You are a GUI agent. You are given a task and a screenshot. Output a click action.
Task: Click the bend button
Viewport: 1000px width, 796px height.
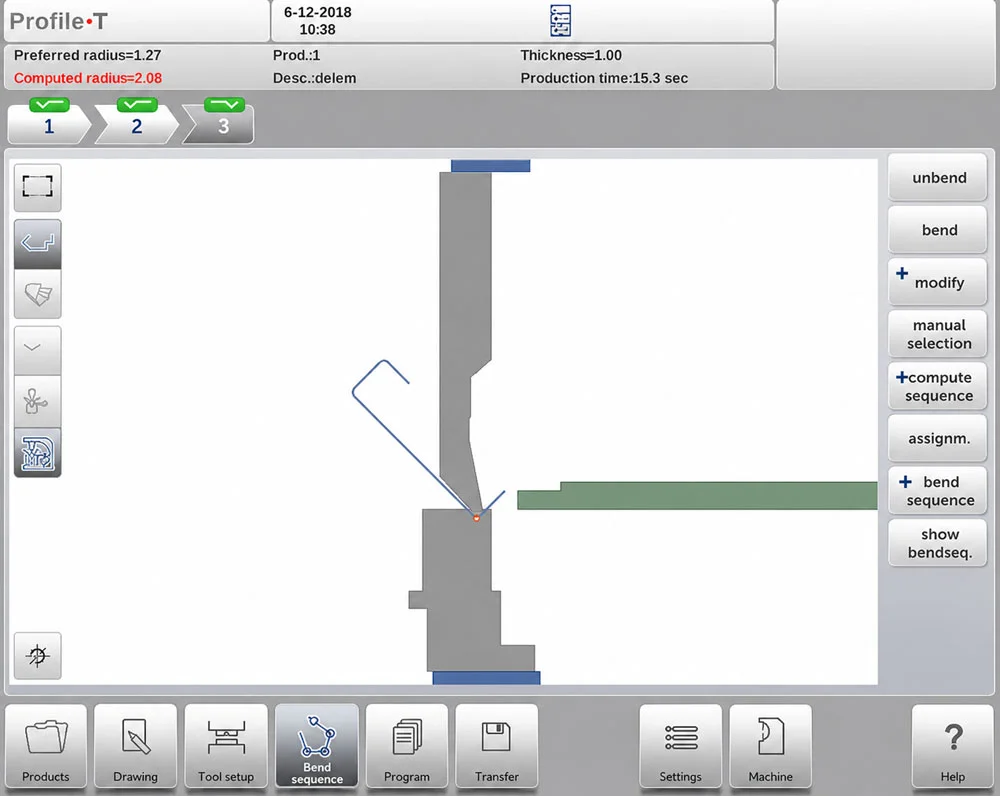[938, 230]
